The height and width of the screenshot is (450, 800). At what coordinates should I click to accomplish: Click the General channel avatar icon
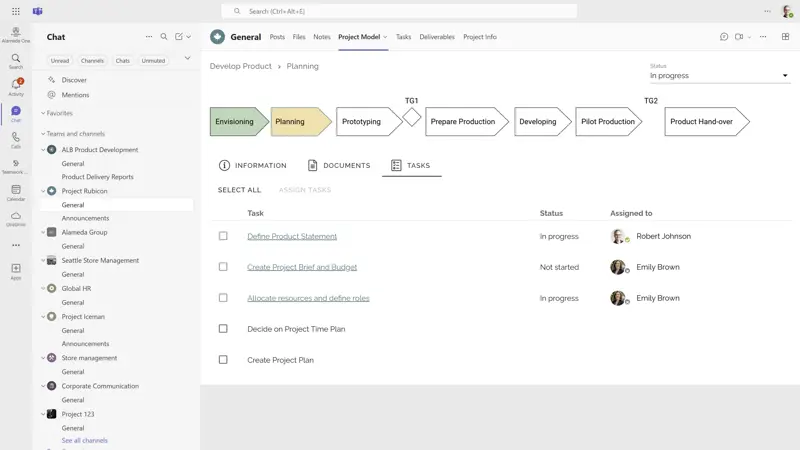point(217,37)
